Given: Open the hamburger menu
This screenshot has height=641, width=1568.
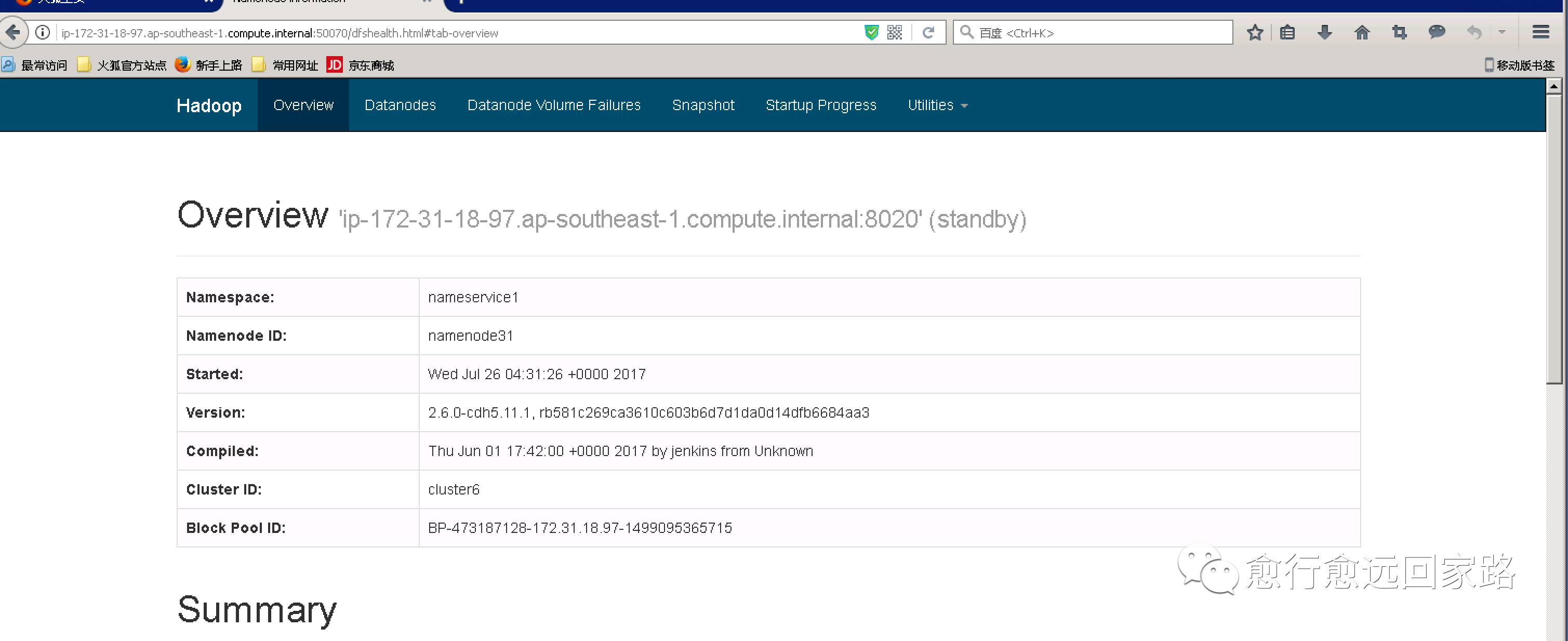Looking at the screenshot, I should point(1540,32).
